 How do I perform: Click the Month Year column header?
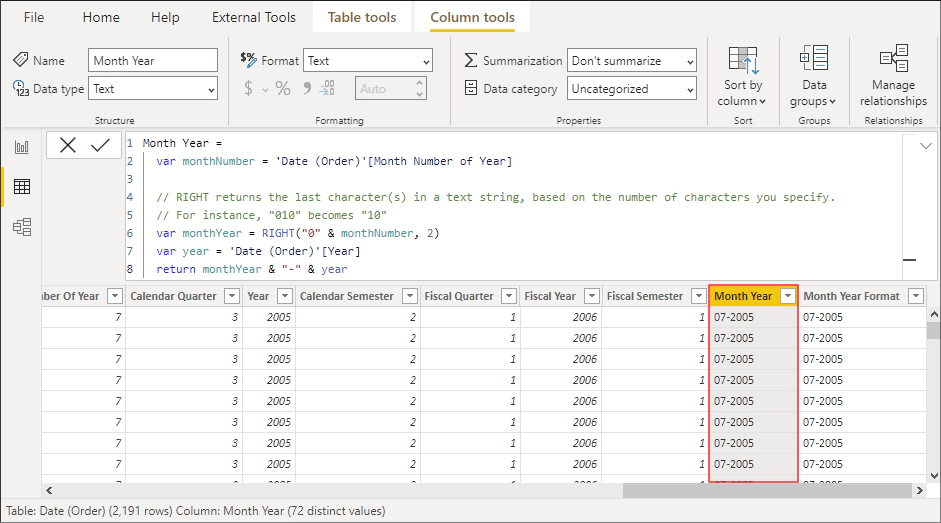(x=743, y=296)
